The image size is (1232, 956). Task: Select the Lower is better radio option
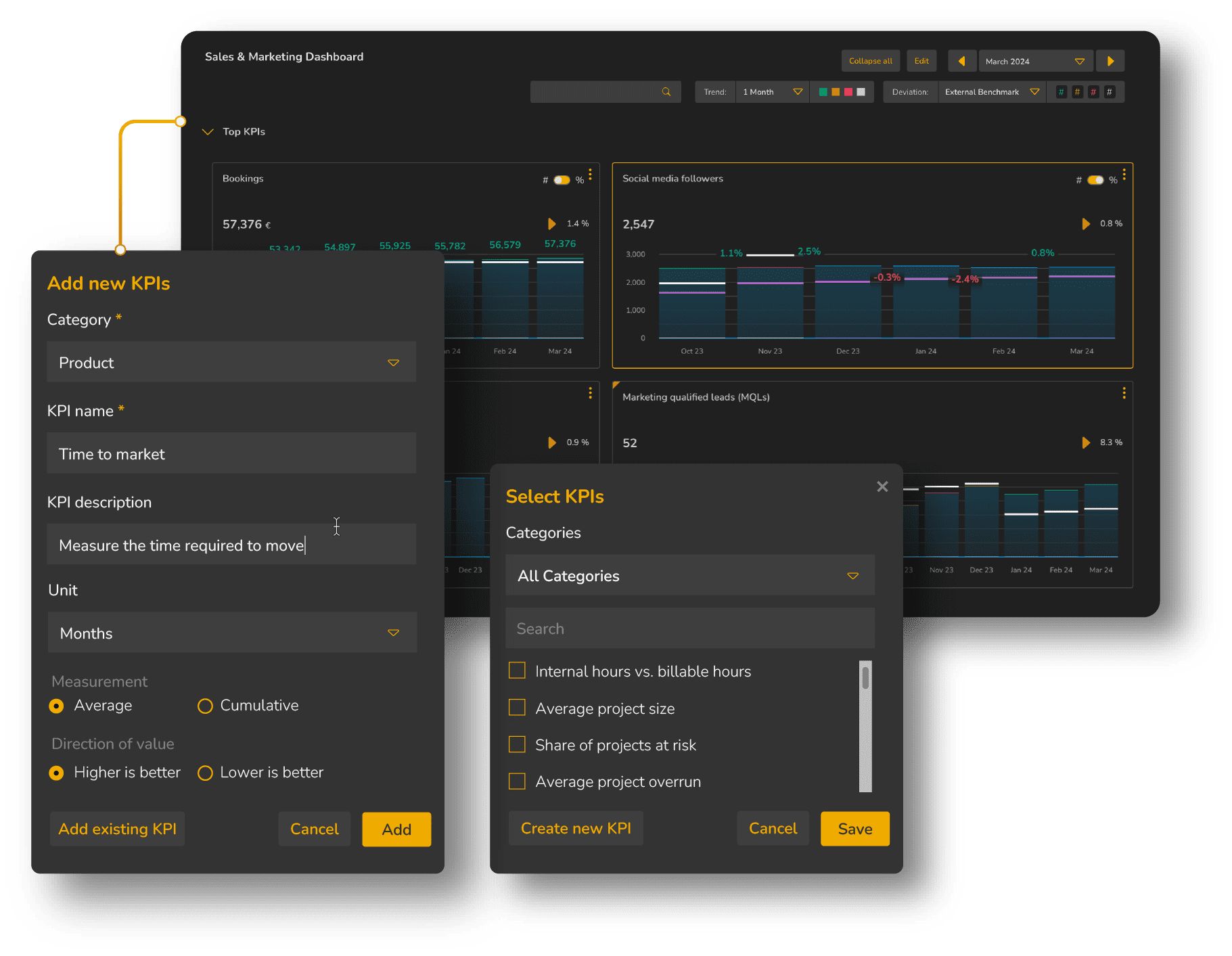(205, 772)
